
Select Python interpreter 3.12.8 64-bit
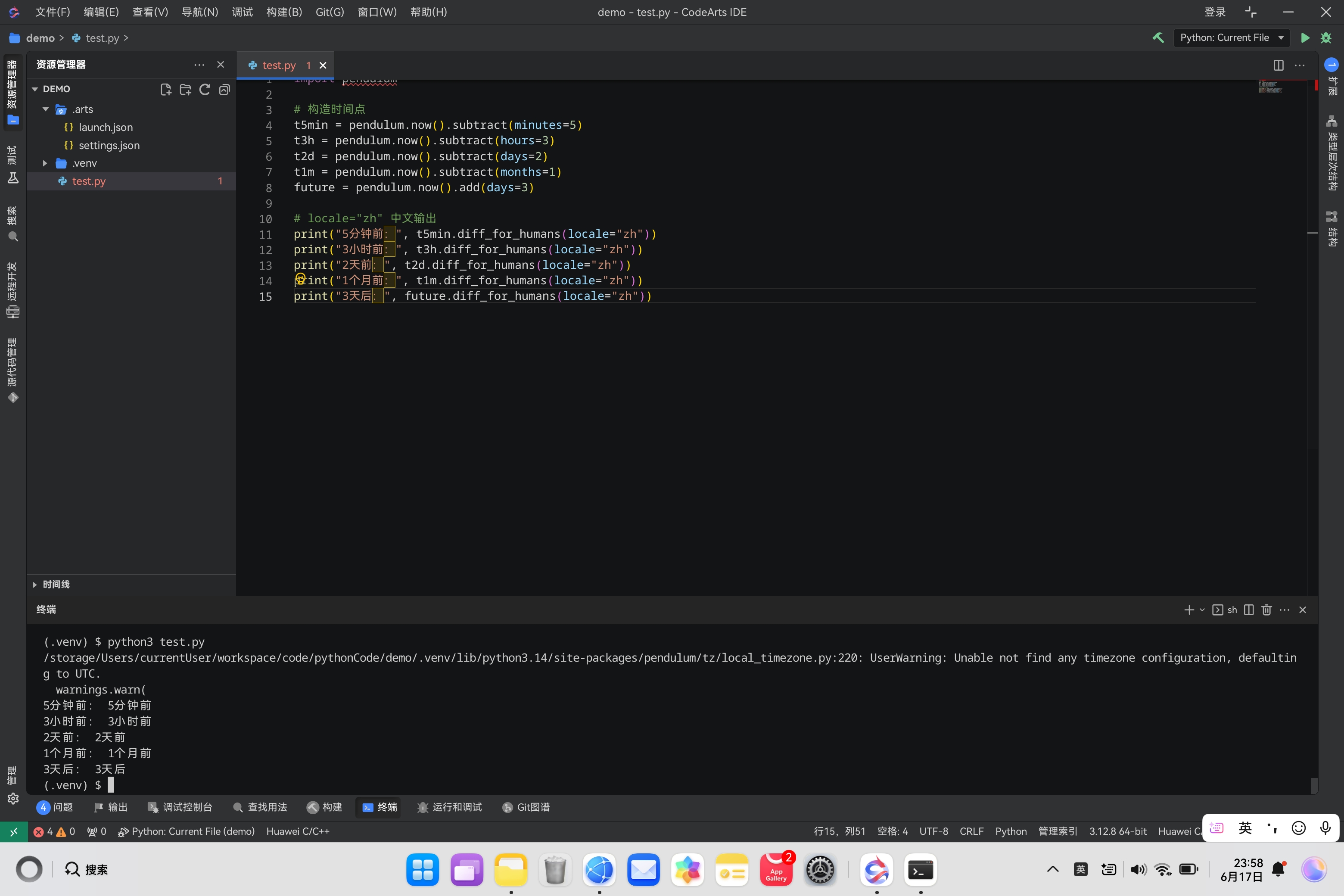[x=1118, y=831]
